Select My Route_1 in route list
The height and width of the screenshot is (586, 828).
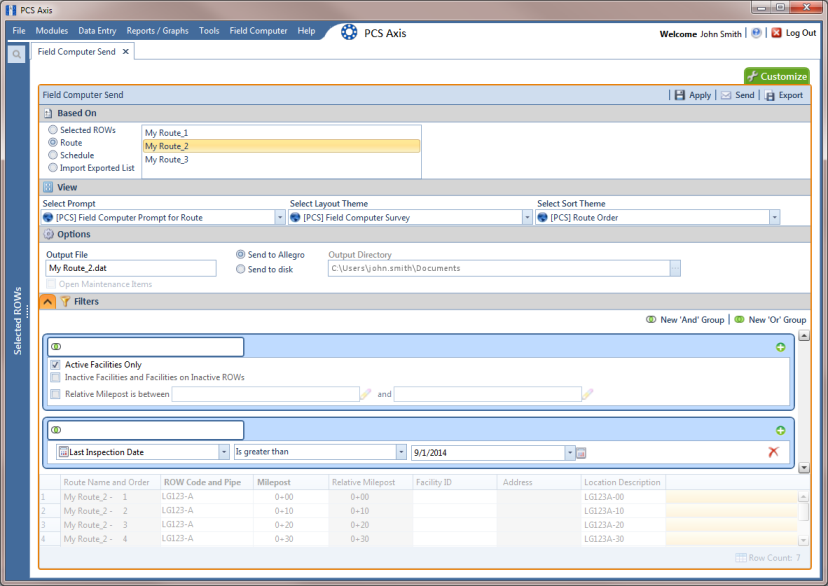(x=281, y=133)
